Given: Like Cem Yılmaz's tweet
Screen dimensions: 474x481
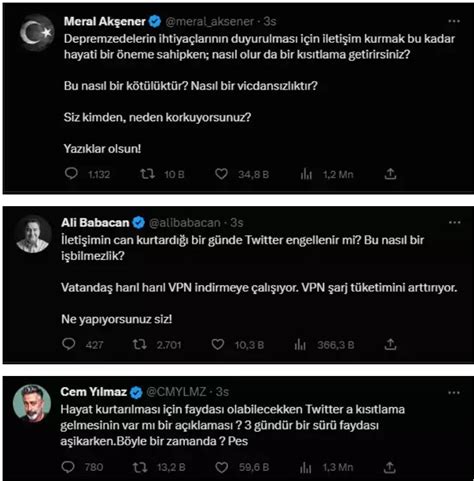Looking at the screenshot, I should pos(221,467).
